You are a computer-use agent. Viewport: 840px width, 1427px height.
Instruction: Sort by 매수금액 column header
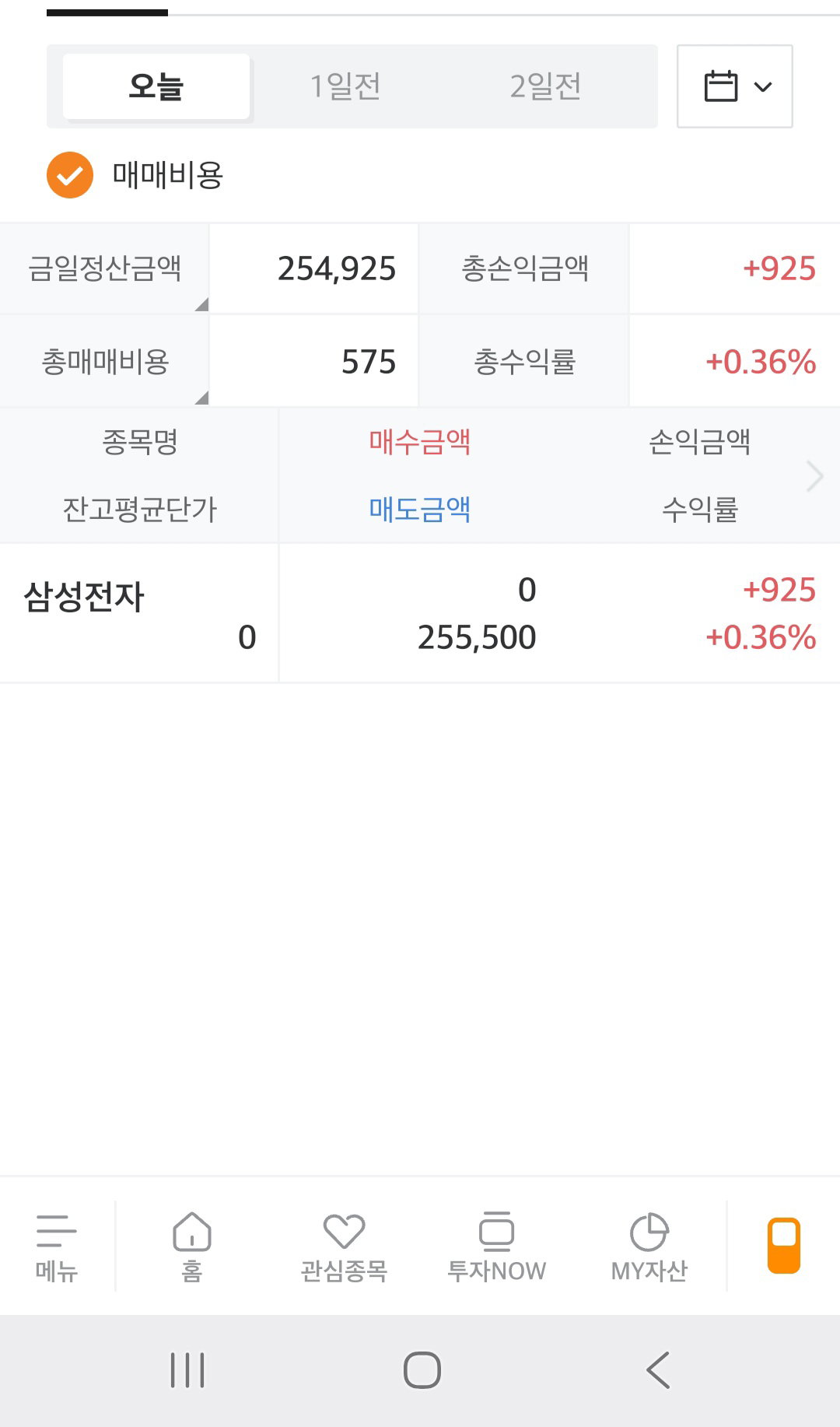(420, 442)
